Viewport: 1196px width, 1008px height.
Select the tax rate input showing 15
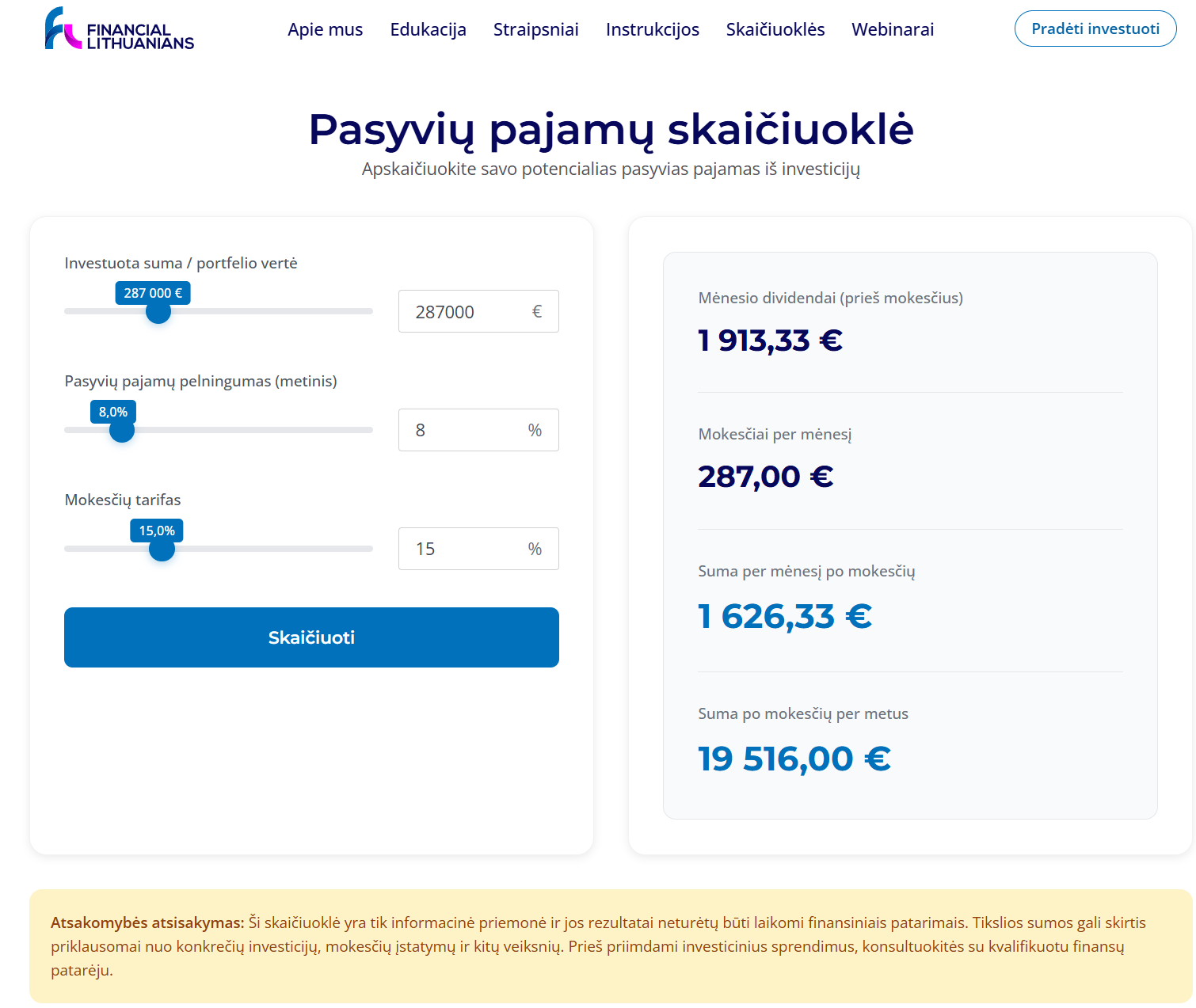click(459, 549)
